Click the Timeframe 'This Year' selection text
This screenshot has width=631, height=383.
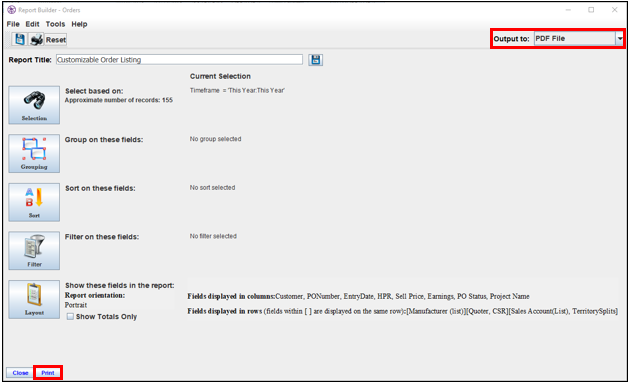coord(237,91)
